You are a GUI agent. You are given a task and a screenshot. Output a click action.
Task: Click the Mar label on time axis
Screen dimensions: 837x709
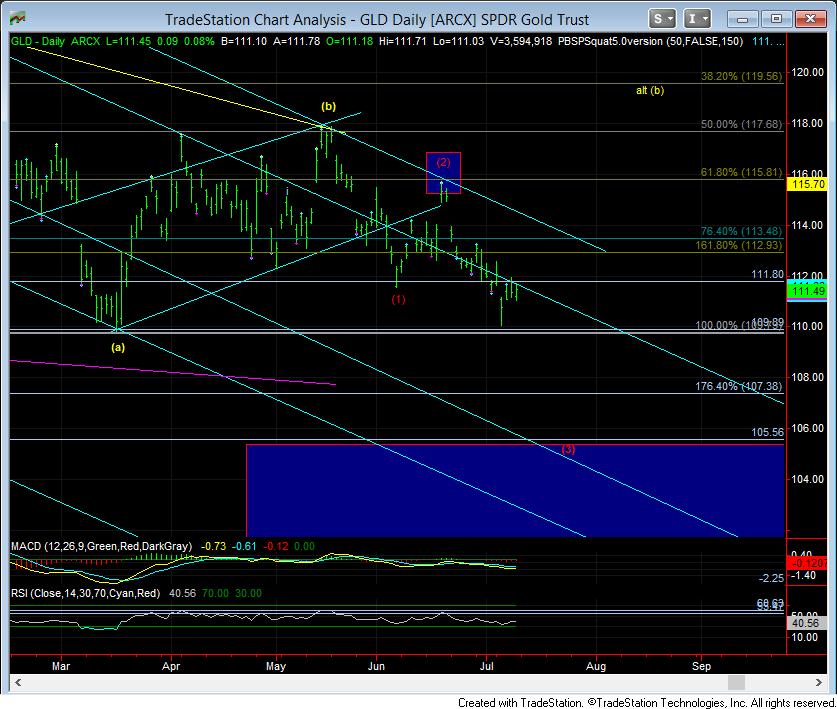click(61, 666)
